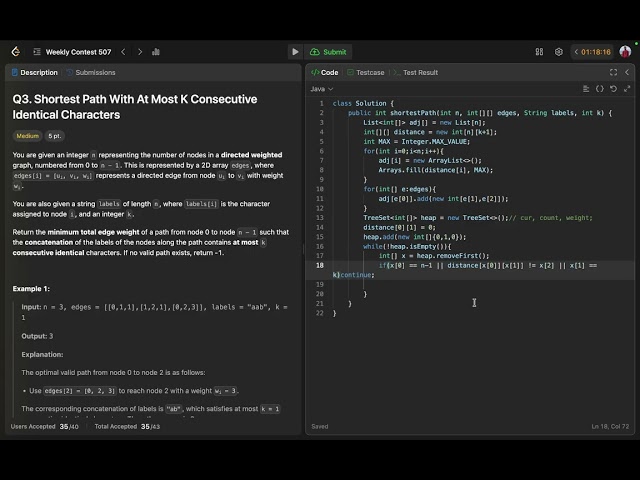The image size is (640, 480).
Task: Click the Weekly Contest 507 title
Action: tap(78, 52)
